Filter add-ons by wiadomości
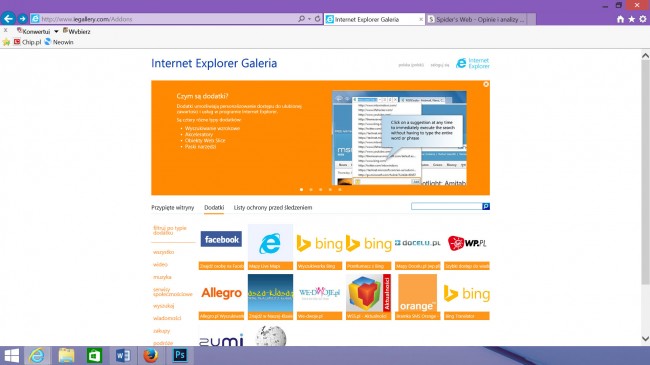 (167, 318)
